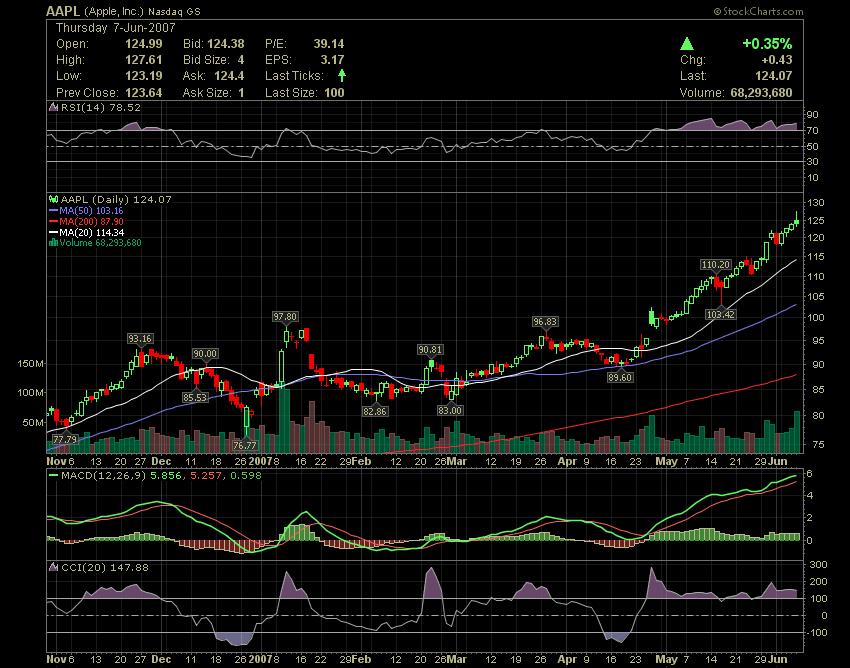The image size is (850, 668).
Task: Click the Open value 124.99
Action: pyautogui.click(x=144, y=44)
